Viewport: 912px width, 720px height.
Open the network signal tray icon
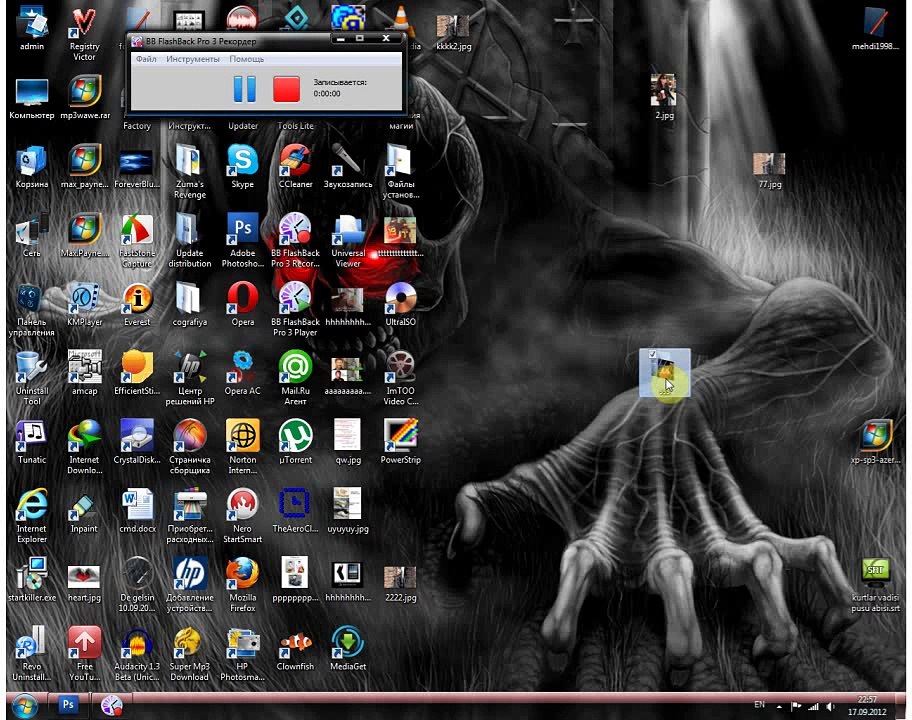pyautogui.click(x=813, y=707)
